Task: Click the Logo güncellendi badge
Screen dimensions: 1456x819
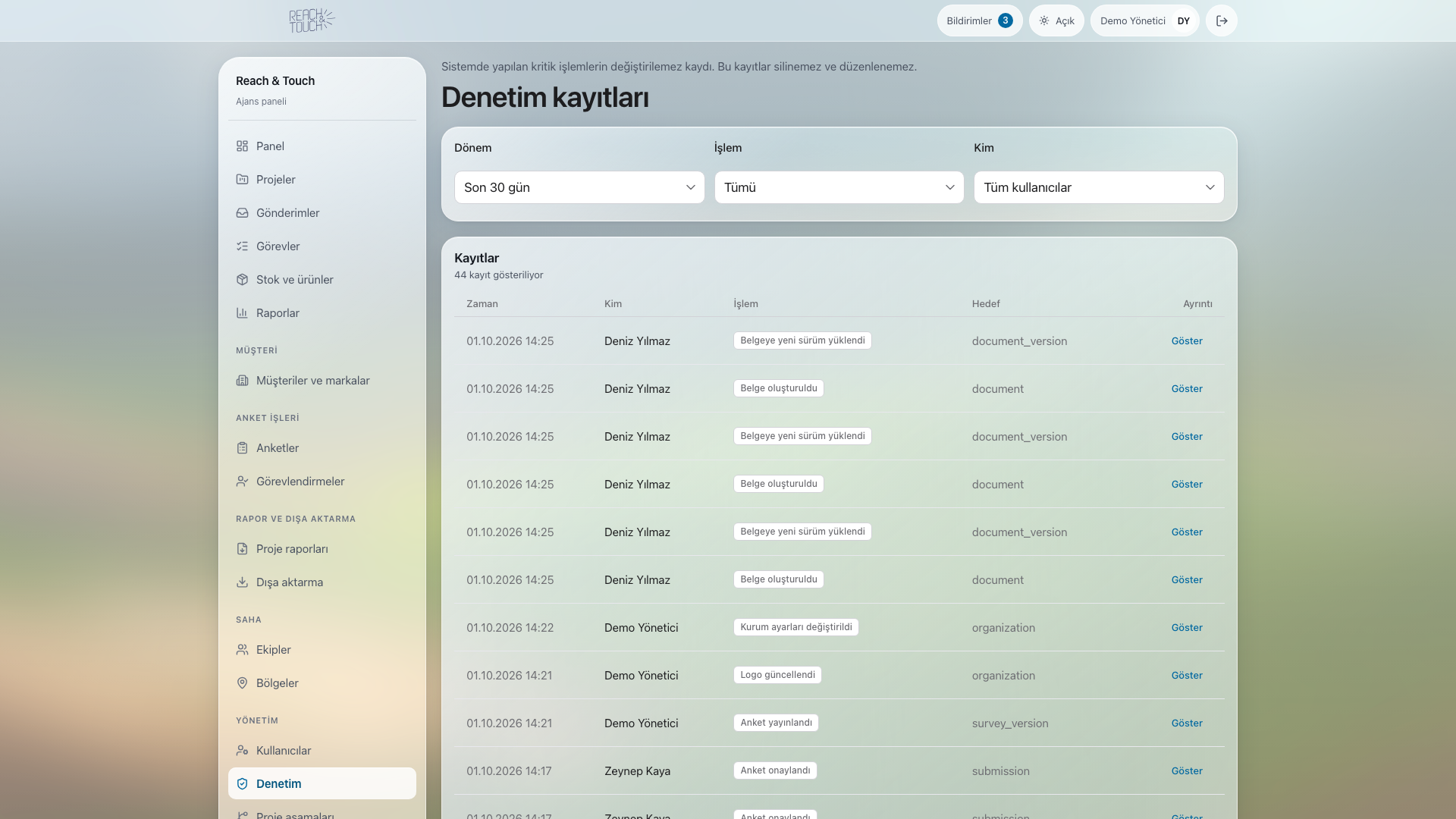Action: (777, 675)
